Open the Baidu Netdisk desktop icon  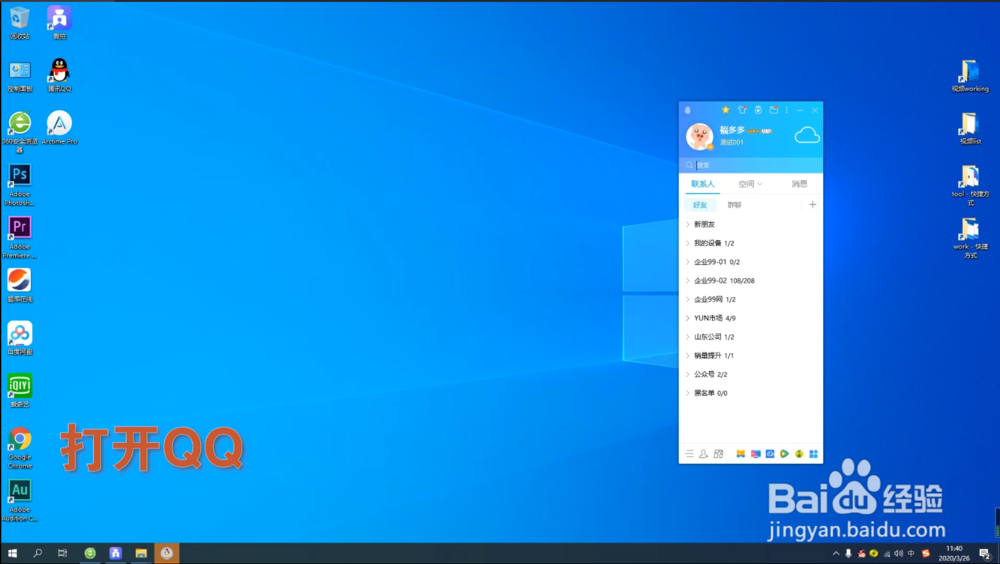tap(20, 338)
